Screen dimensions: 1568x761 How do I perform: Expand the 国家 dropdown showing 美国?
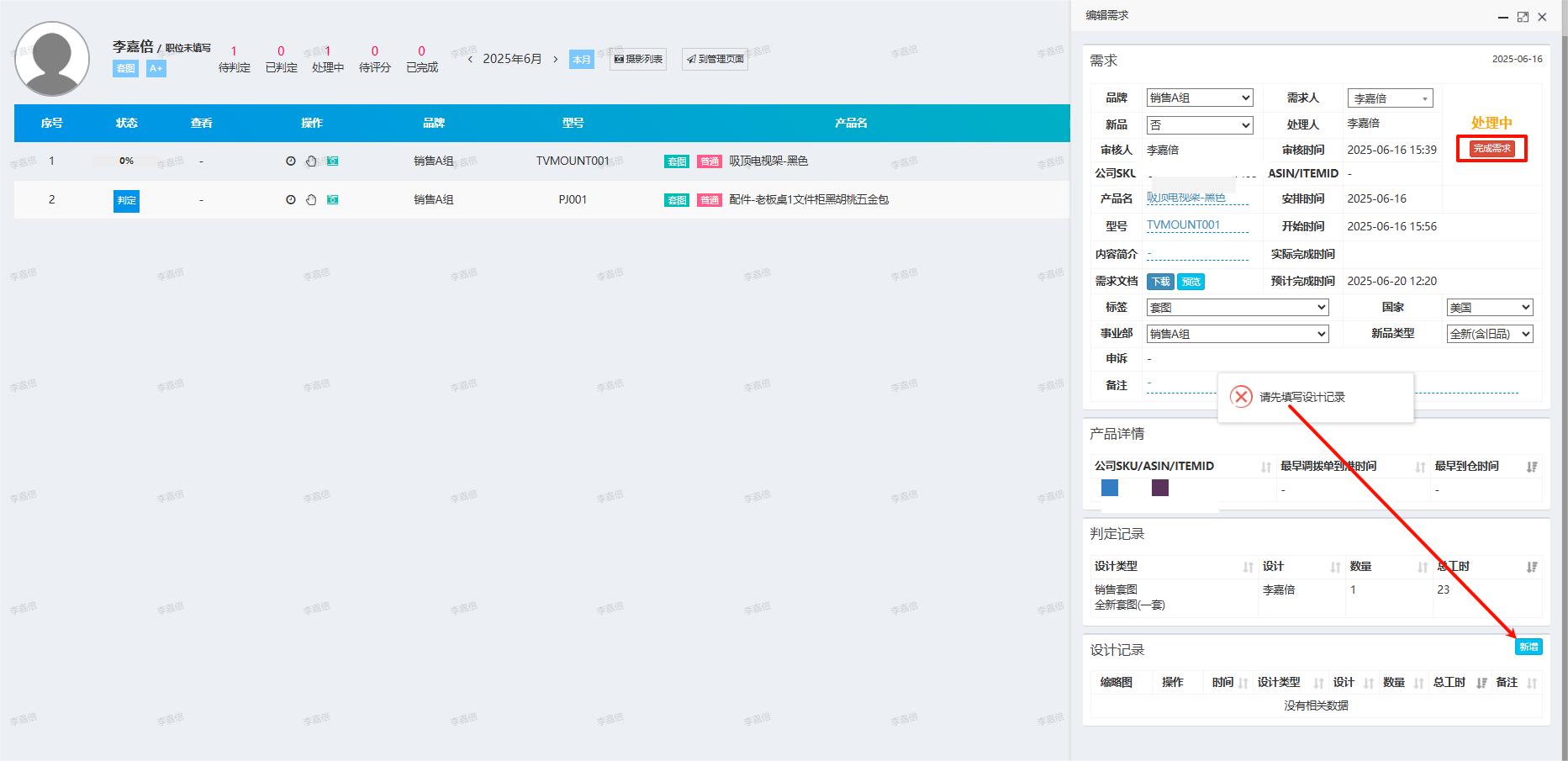coord(1489,308)
